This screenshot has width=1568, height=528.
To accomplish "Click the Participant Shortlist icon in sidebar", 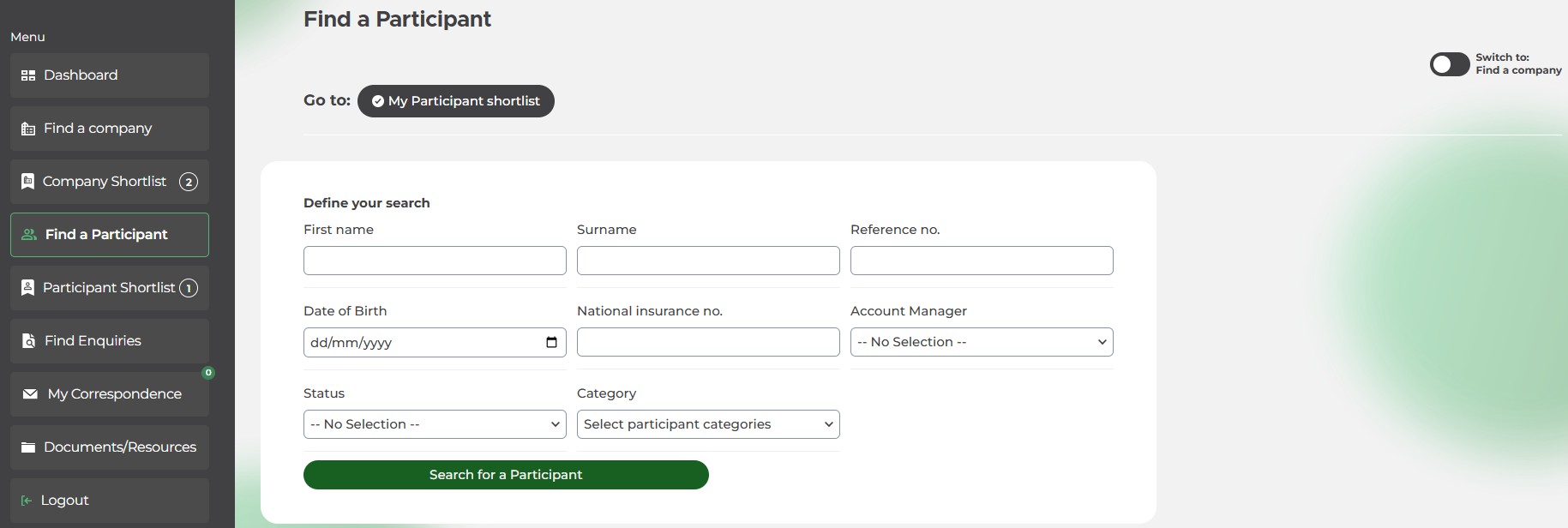I will click(27, 288).
